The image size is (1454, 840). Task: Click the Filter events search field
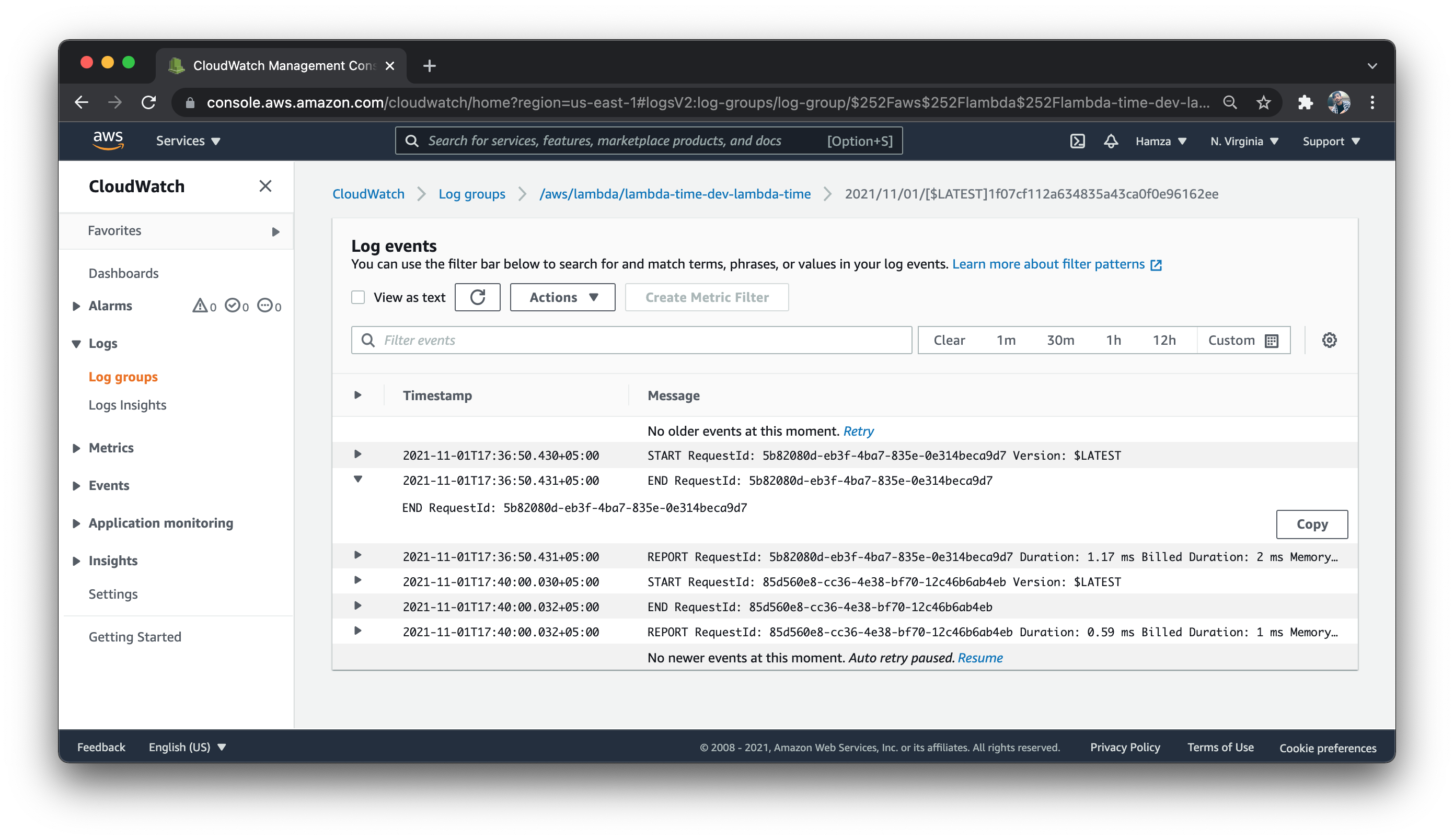click(631, 340)
